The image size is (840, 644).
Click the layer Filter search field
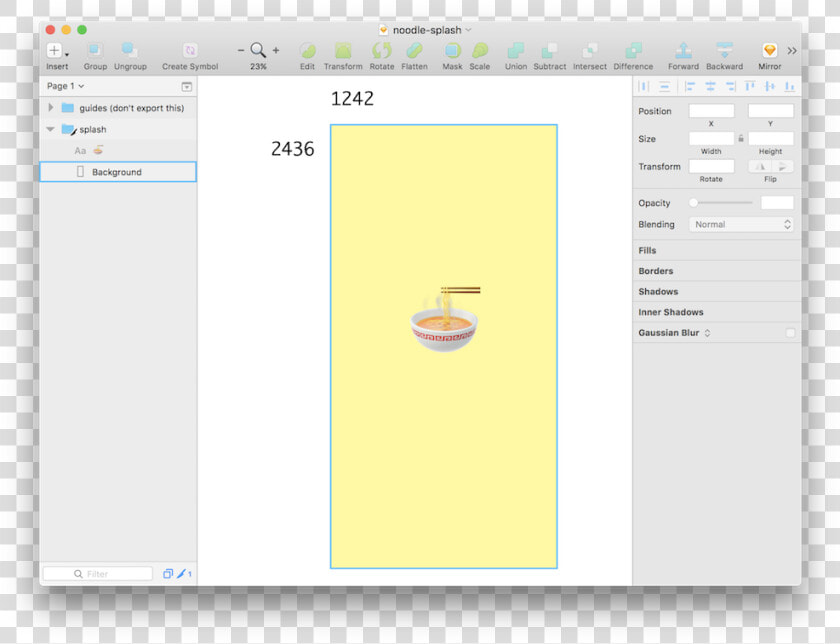[98, 574]
